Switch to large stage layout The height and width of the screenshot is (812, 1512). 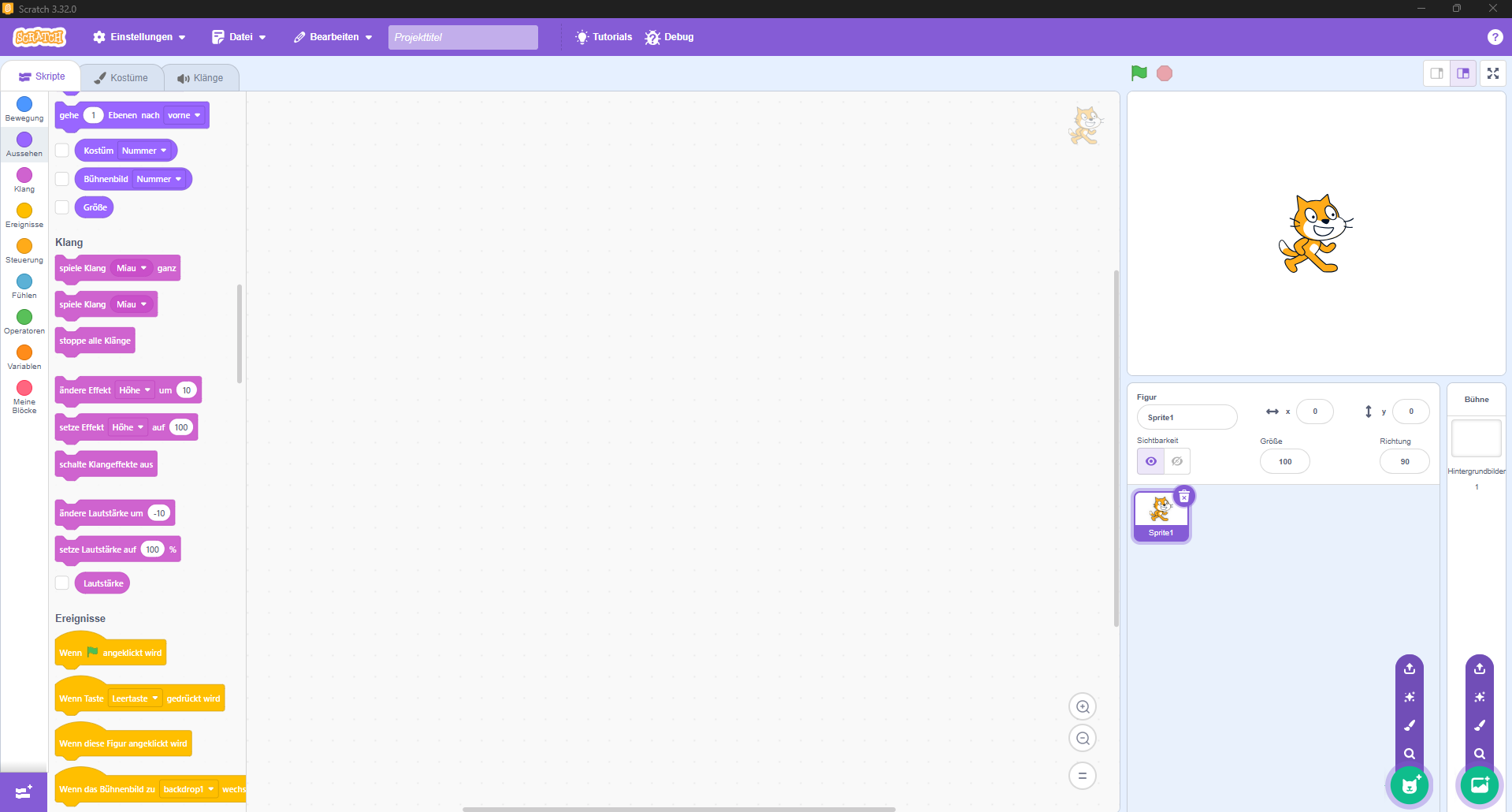pyautogui.click(x=1463, y=73)
